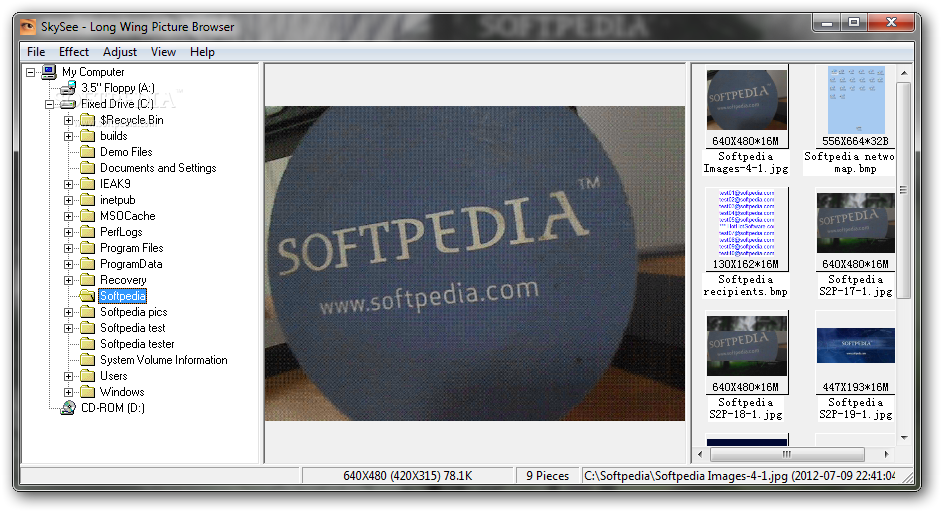This screenshot has width=942, height=512.
Task: Click the IEAK9 folder icon
Action: tap(88, 184)
